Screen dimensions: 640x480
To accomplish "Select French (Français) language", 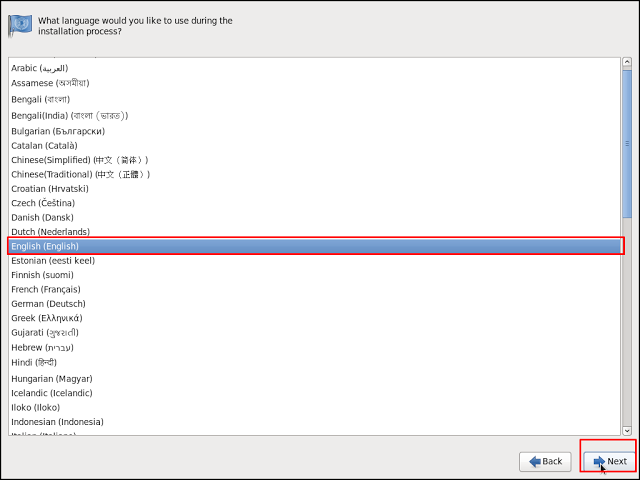I will coord(46,289).
